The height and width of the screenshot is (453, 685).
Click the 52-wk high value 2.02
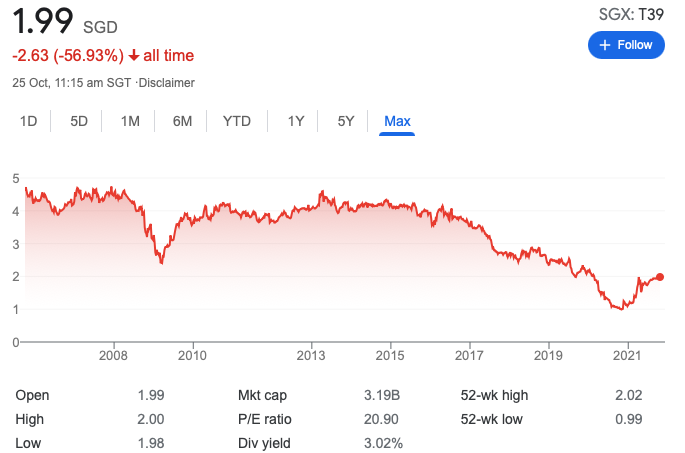(628, 395)
